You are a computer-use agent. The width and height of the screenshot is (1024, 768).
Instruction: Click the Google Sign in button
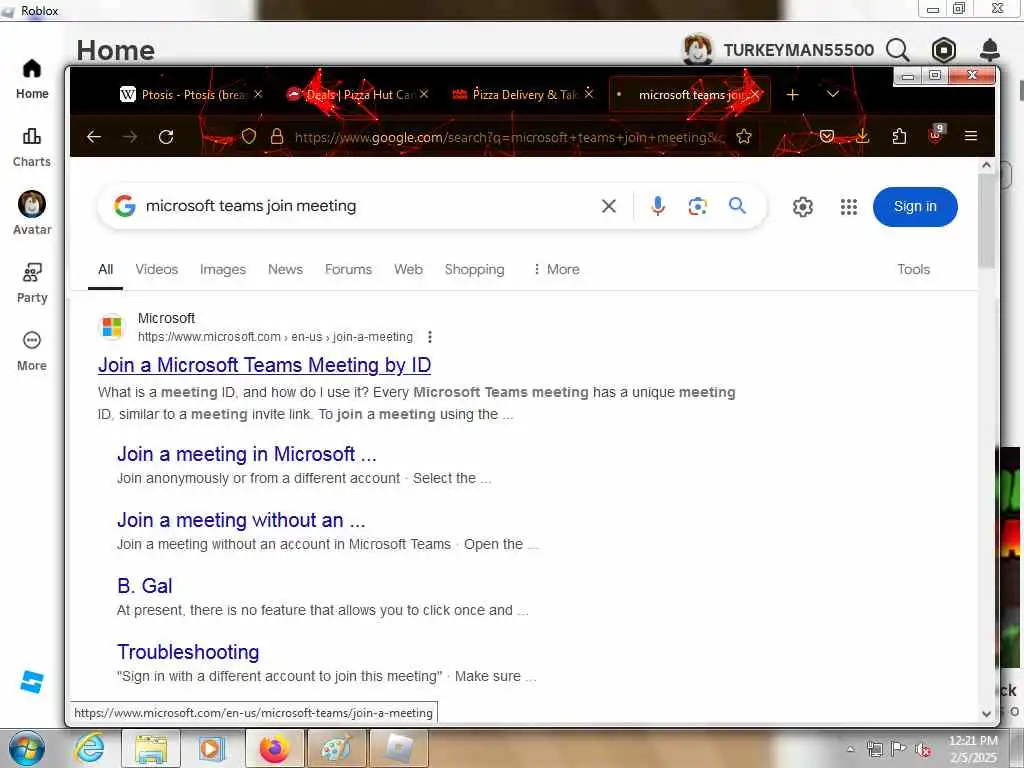(x=915, y=206)
